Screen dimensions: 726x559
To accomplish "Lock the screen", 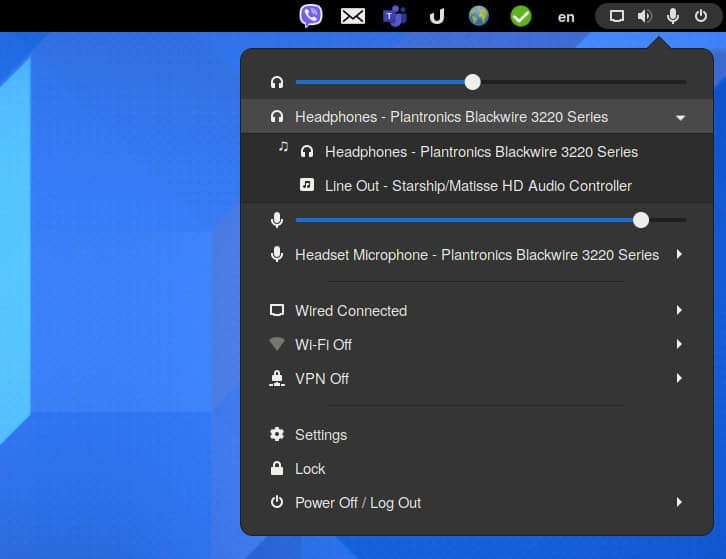I will [477, 469].
